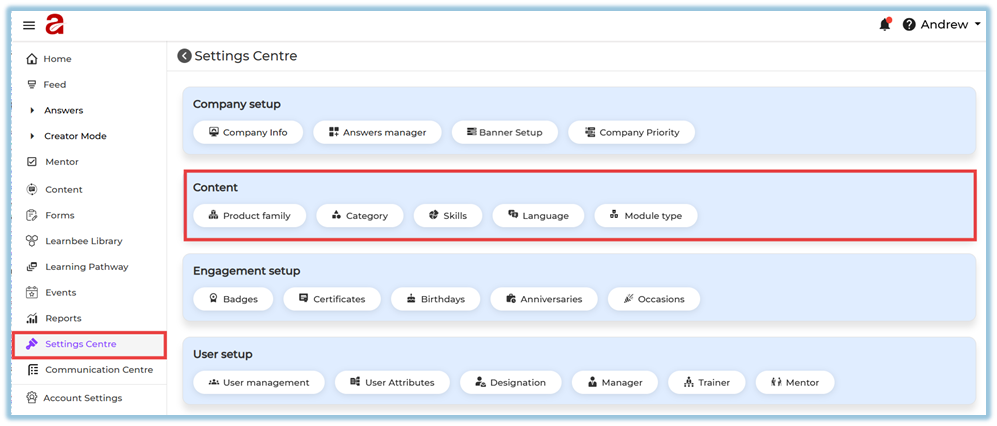Open the hamburger menu icon
Screen dimensions: 997x426
tap(29, 25)
